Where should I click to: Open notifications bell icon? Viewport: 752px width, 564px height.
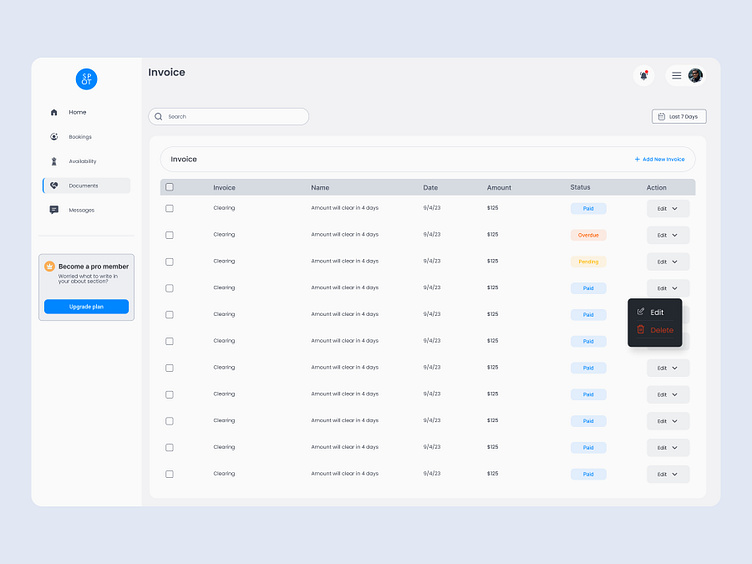pos(644,75)
